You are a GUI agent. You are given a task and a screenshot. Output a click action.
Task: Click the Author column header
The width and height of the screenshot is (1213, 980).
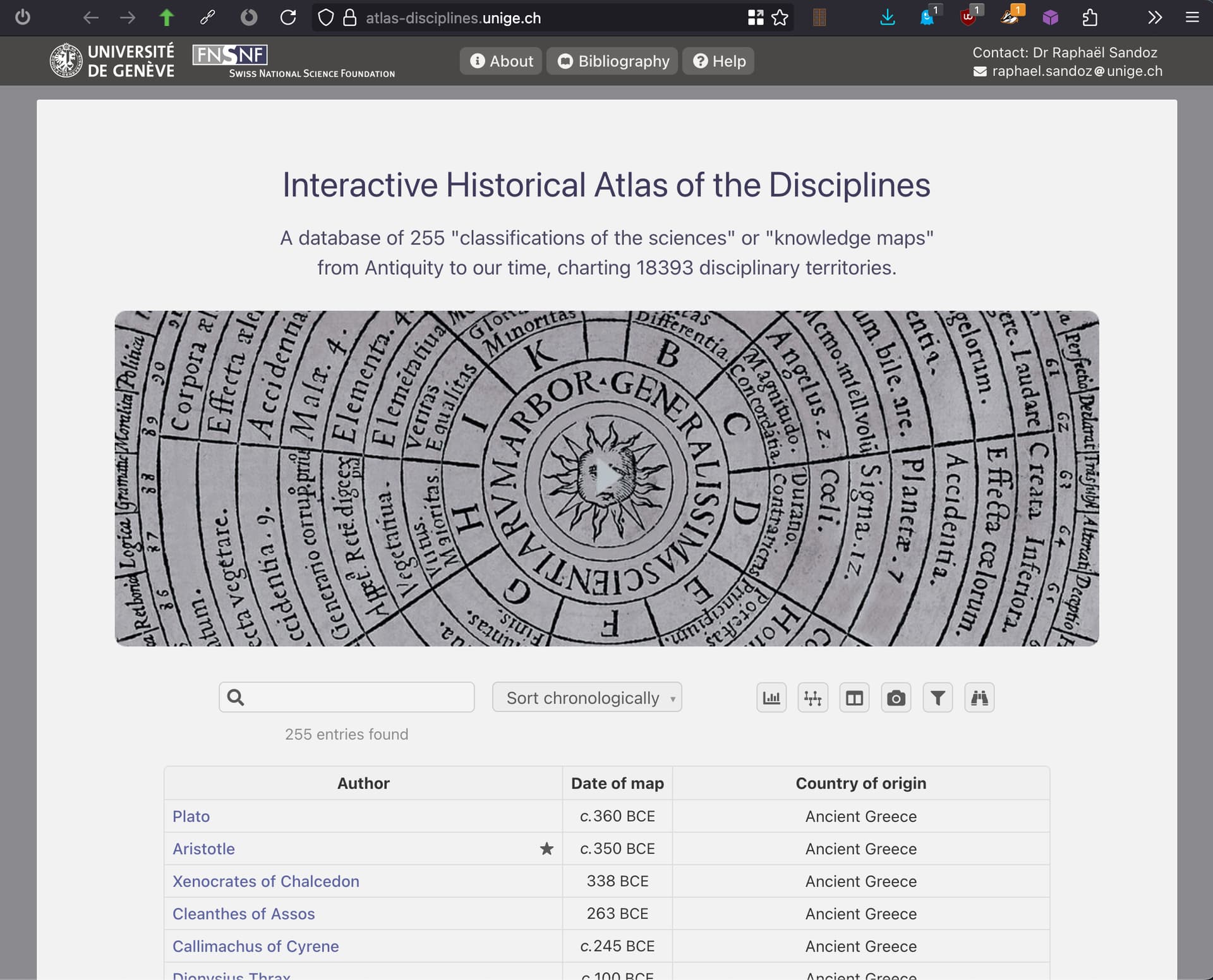pos(363,783)
